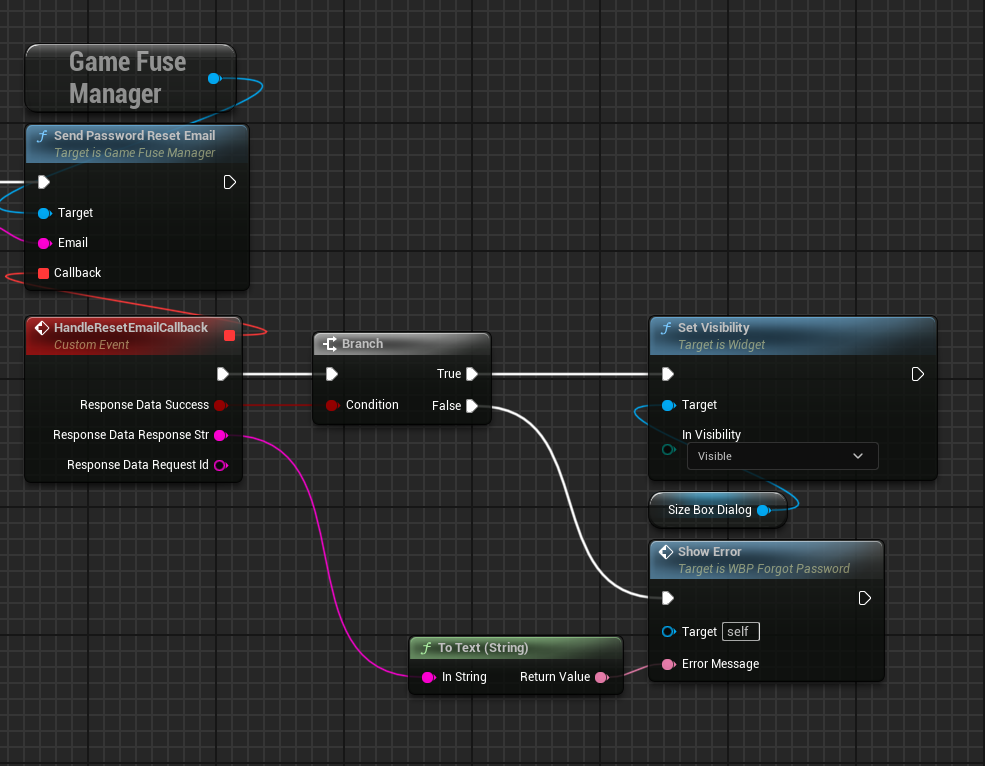Viewport: 985px width, 766px height.
Task: Click the 'Callback' pin label
Action: (77, 273)
